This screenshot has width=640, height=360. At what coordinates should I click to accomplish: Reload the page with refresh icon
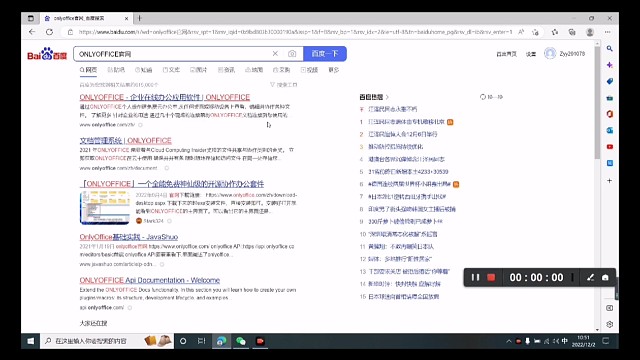point(49,32)
